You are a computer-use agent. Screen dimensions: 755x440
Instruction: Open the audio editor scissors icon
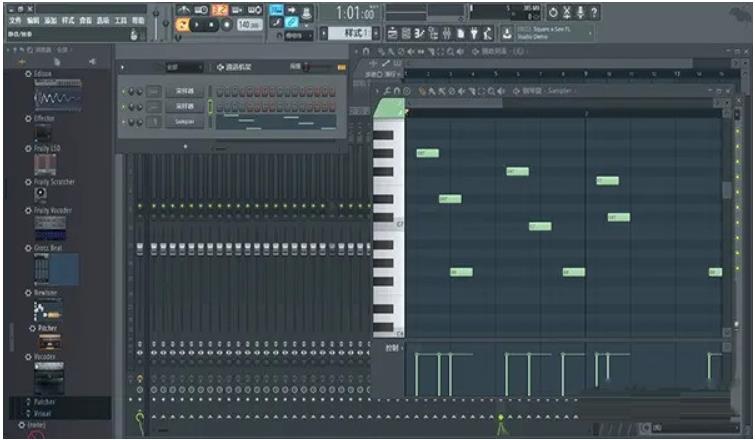567,12
